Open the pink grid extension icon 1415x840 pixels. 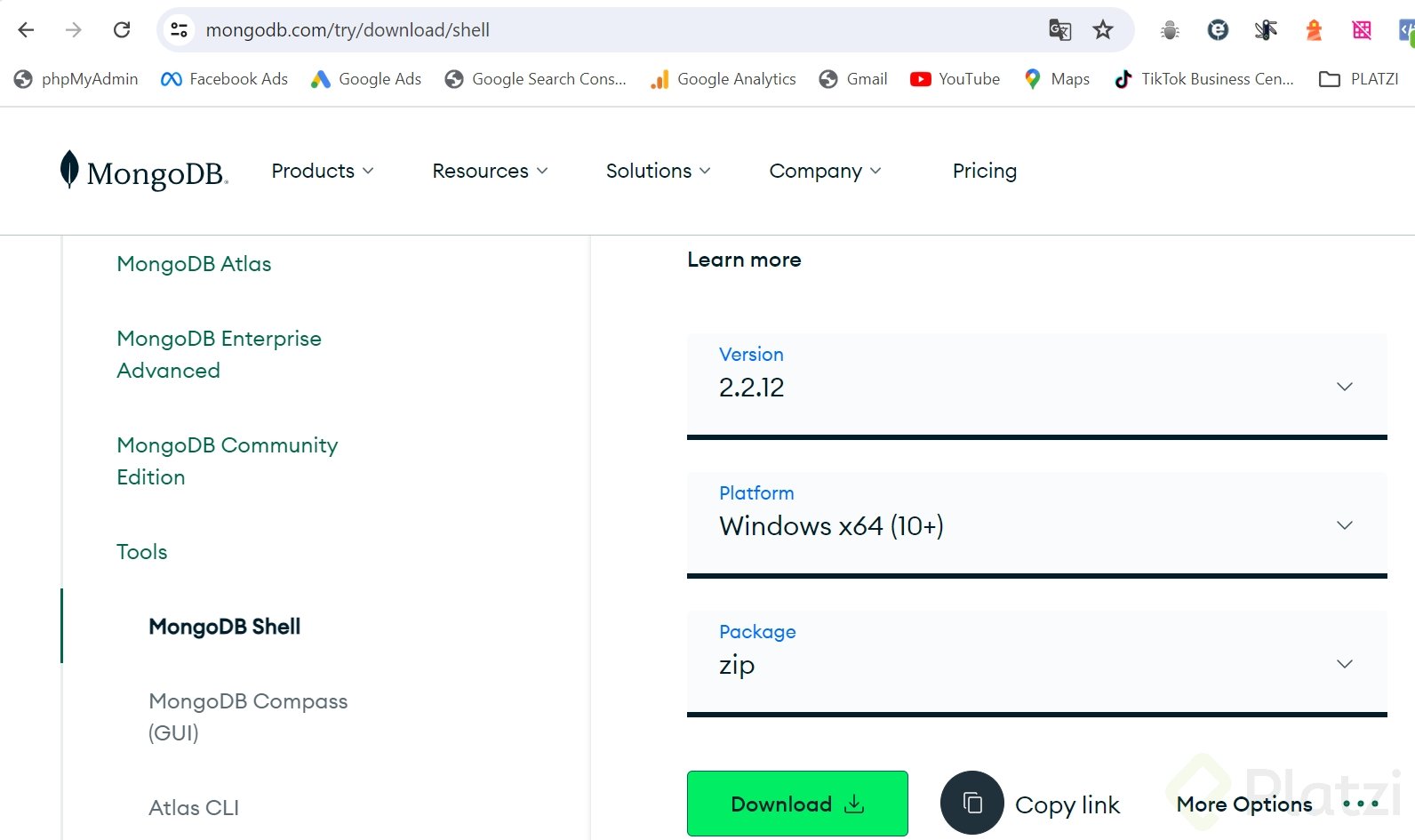click(1362, 30)
